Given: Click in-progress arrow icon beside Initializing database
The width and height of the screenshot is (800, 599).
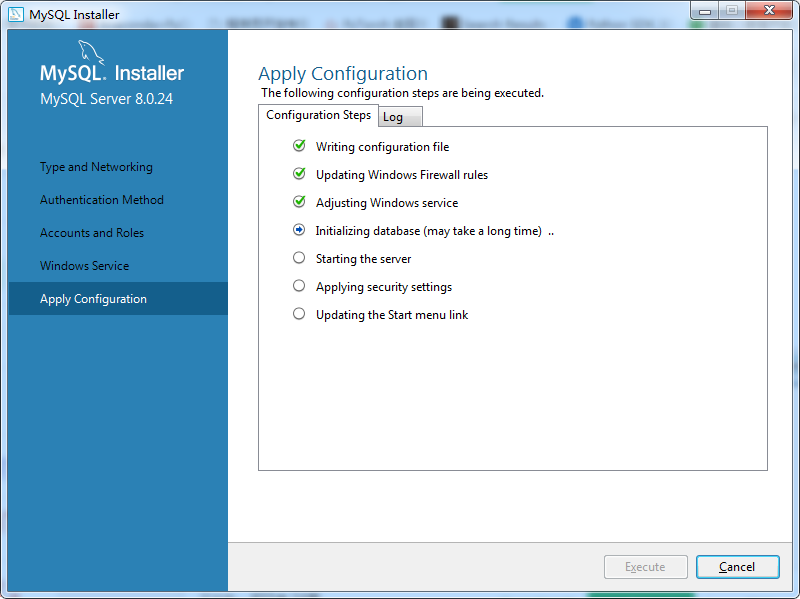Looking at the screenshot, I should pyautogui.click(x=299, y=230).
